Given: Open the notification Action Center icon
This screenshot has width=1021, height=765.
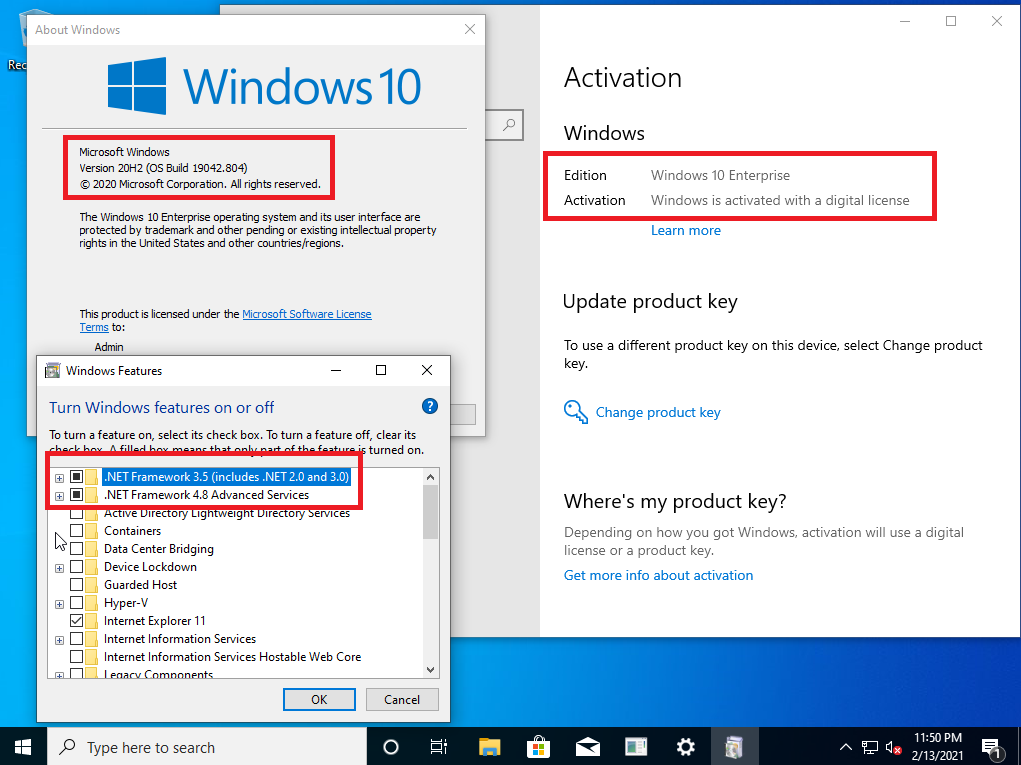Looking at the screenshot, I should click(x=991, y=747).
